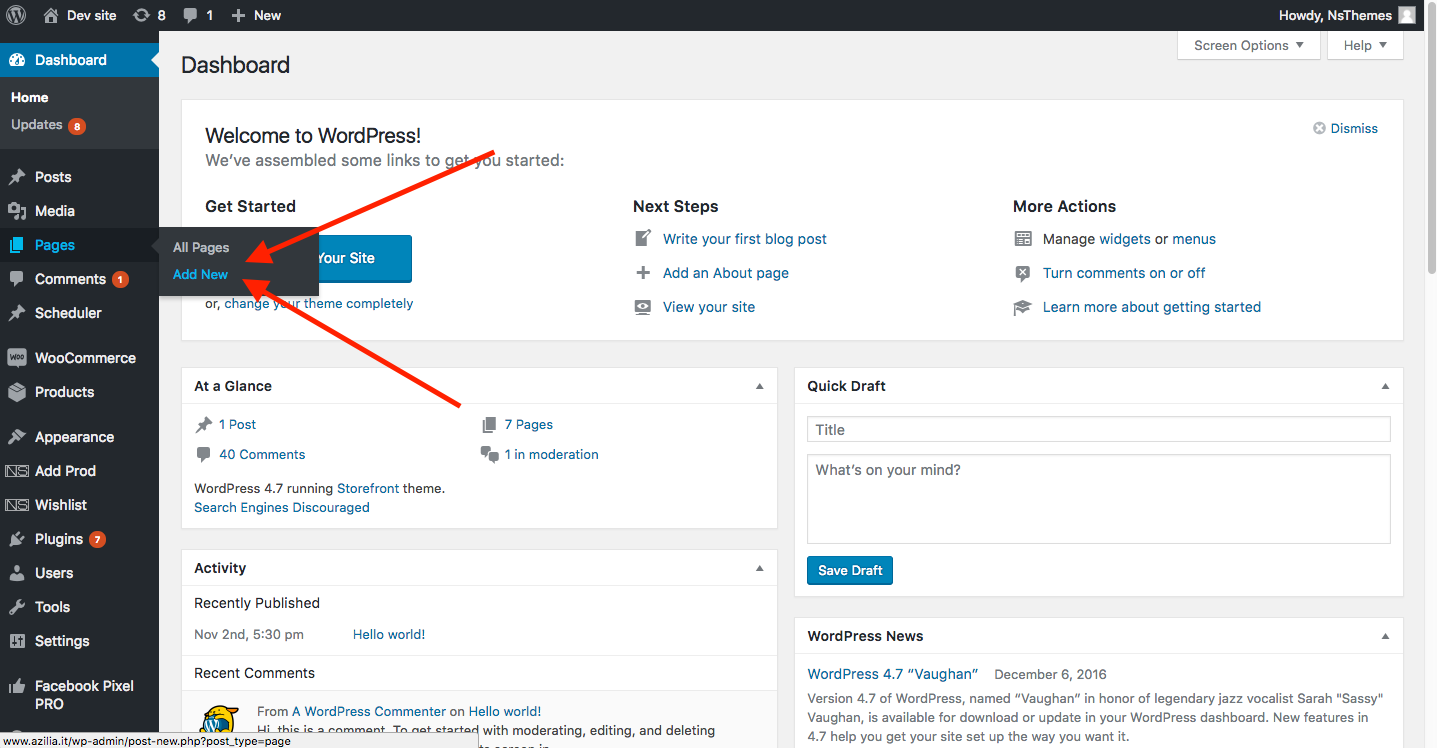Viewport: 1437px width, 748px height.
Task: Open Learn more about getting started link
Action: (x=1152, y=307)
